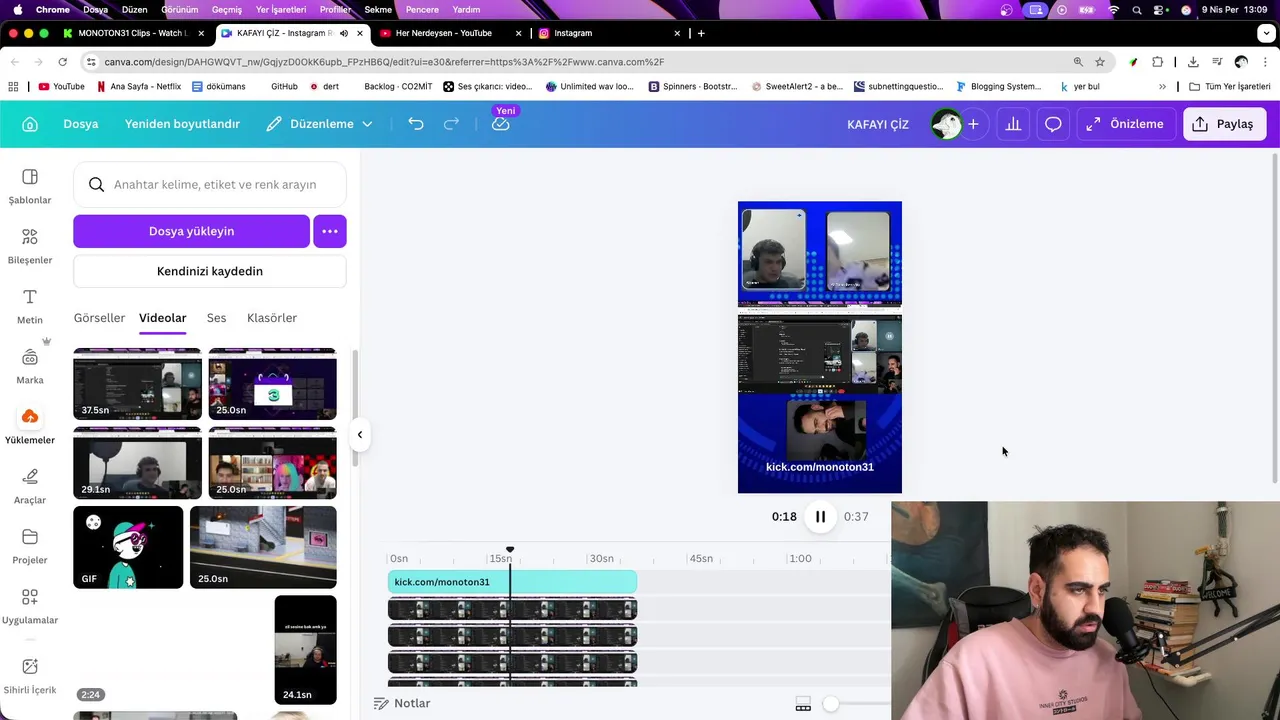
Task: Open Görünüm in macOS menu bar
Action: (x=180, y=9)
